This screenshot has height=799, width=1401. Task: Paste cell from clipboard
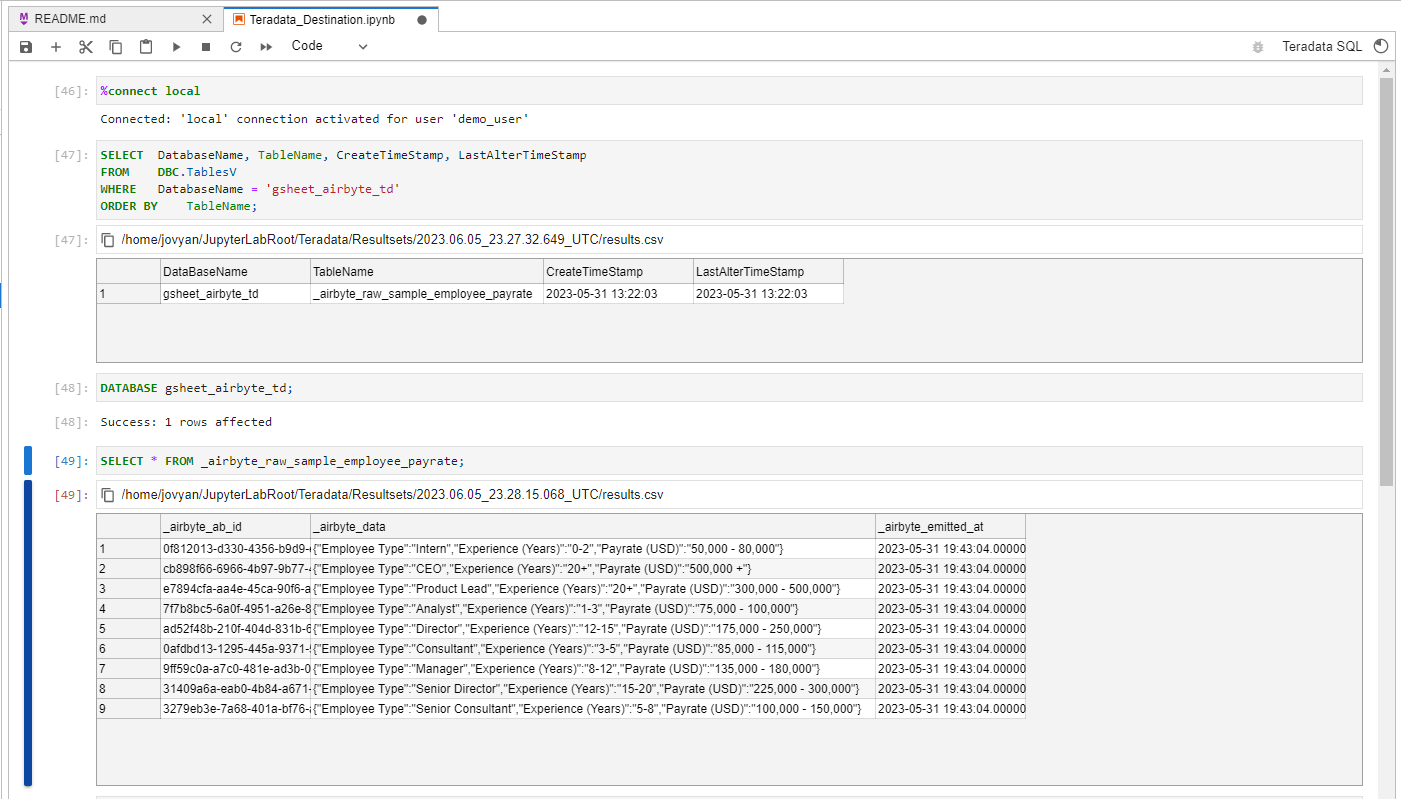[x=145, y=46]
